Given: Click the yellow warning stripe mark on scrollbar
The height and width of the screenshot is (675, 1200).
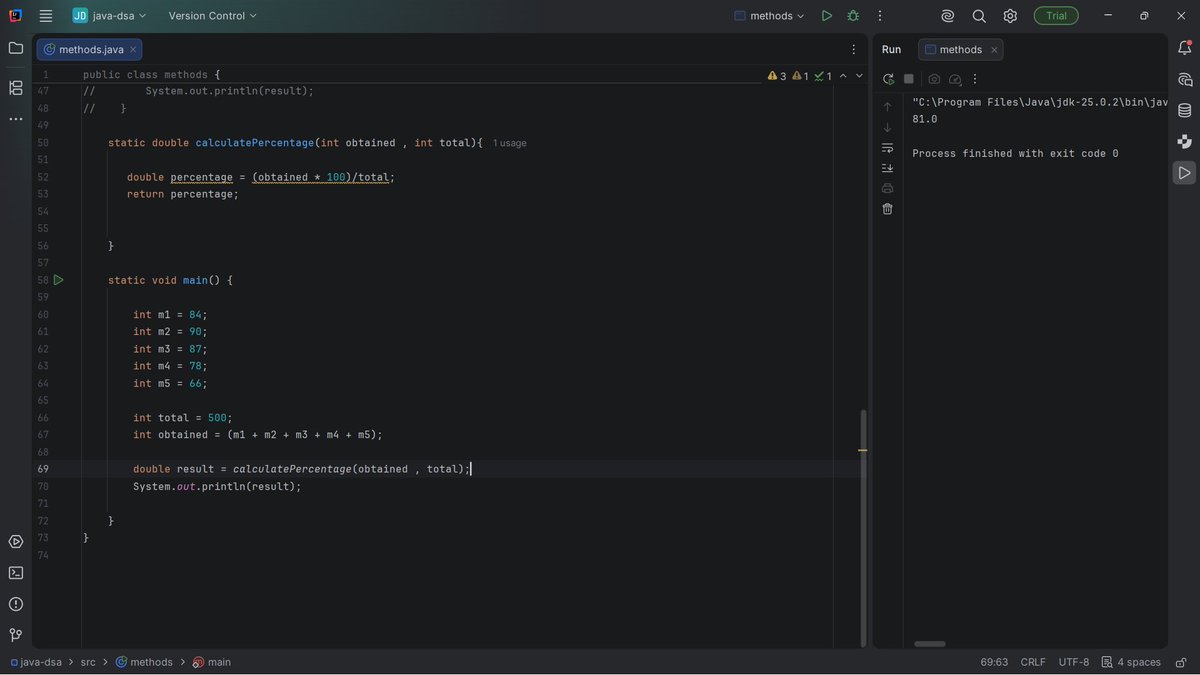Looking at the screenshot, I should pos(862,451).
